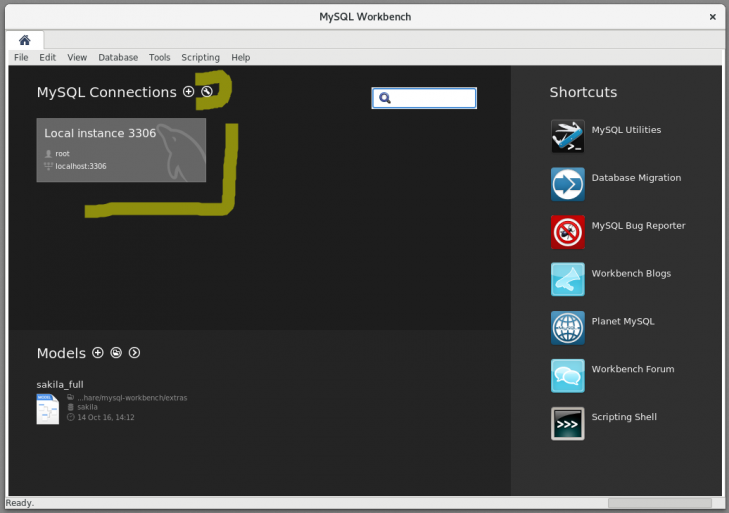Viewport: 729px width, 513px height.
Task: Click the magnifier icon in search box
Action: point(385,98)
